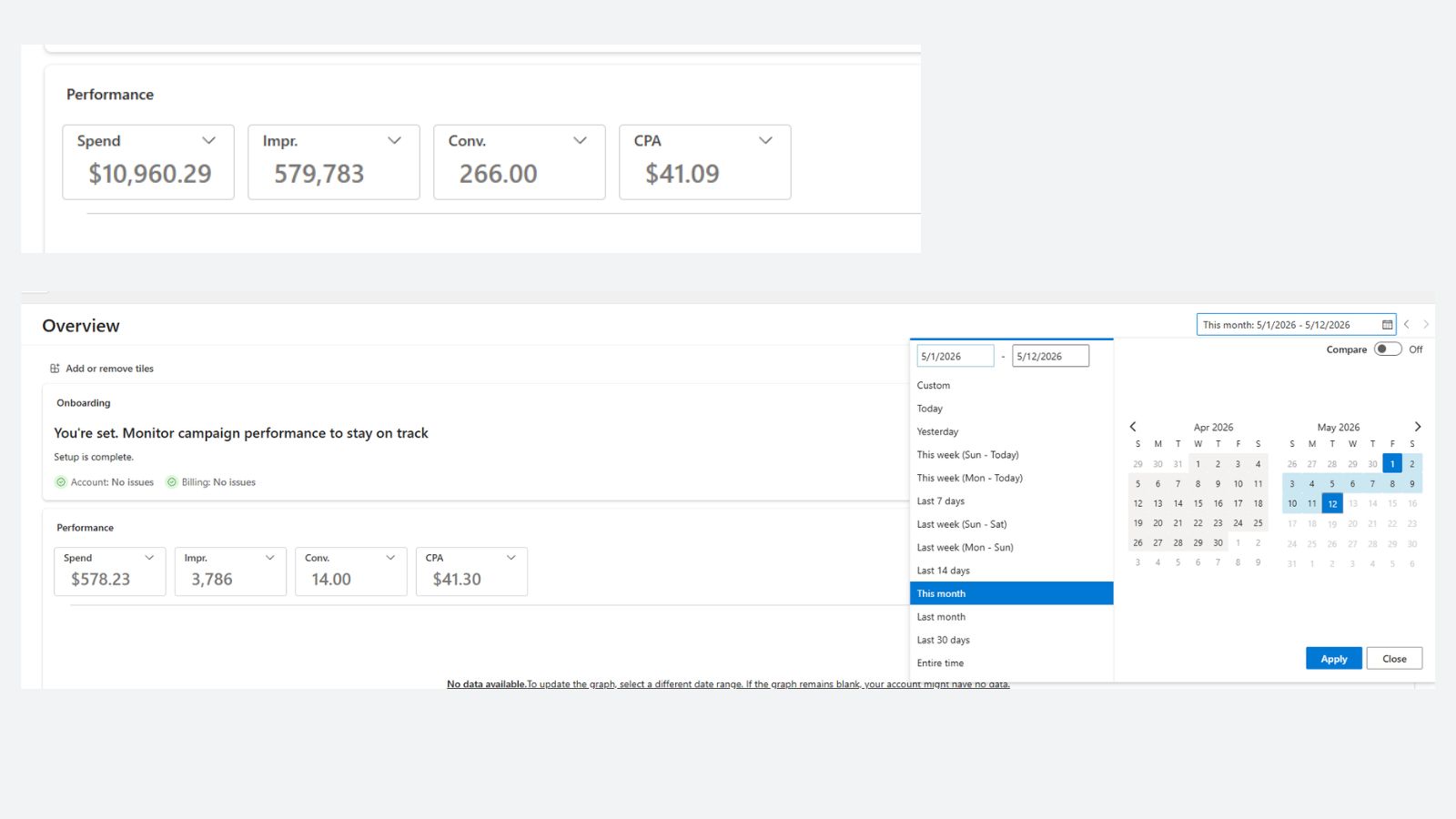1456x819 pixels.
Task: Choose Last 7 days range
Action: (1011, 501)
